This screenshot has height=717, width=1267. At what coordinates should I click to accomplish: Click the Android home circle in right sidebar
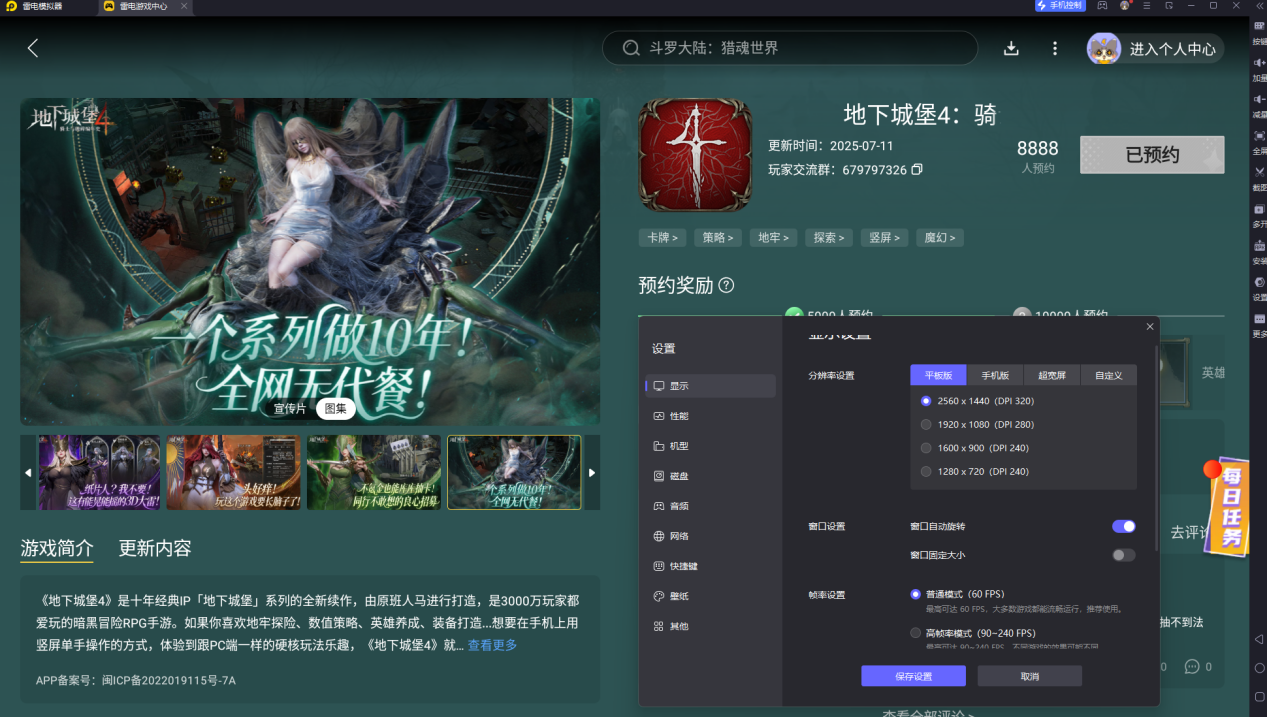point(1259,668)
